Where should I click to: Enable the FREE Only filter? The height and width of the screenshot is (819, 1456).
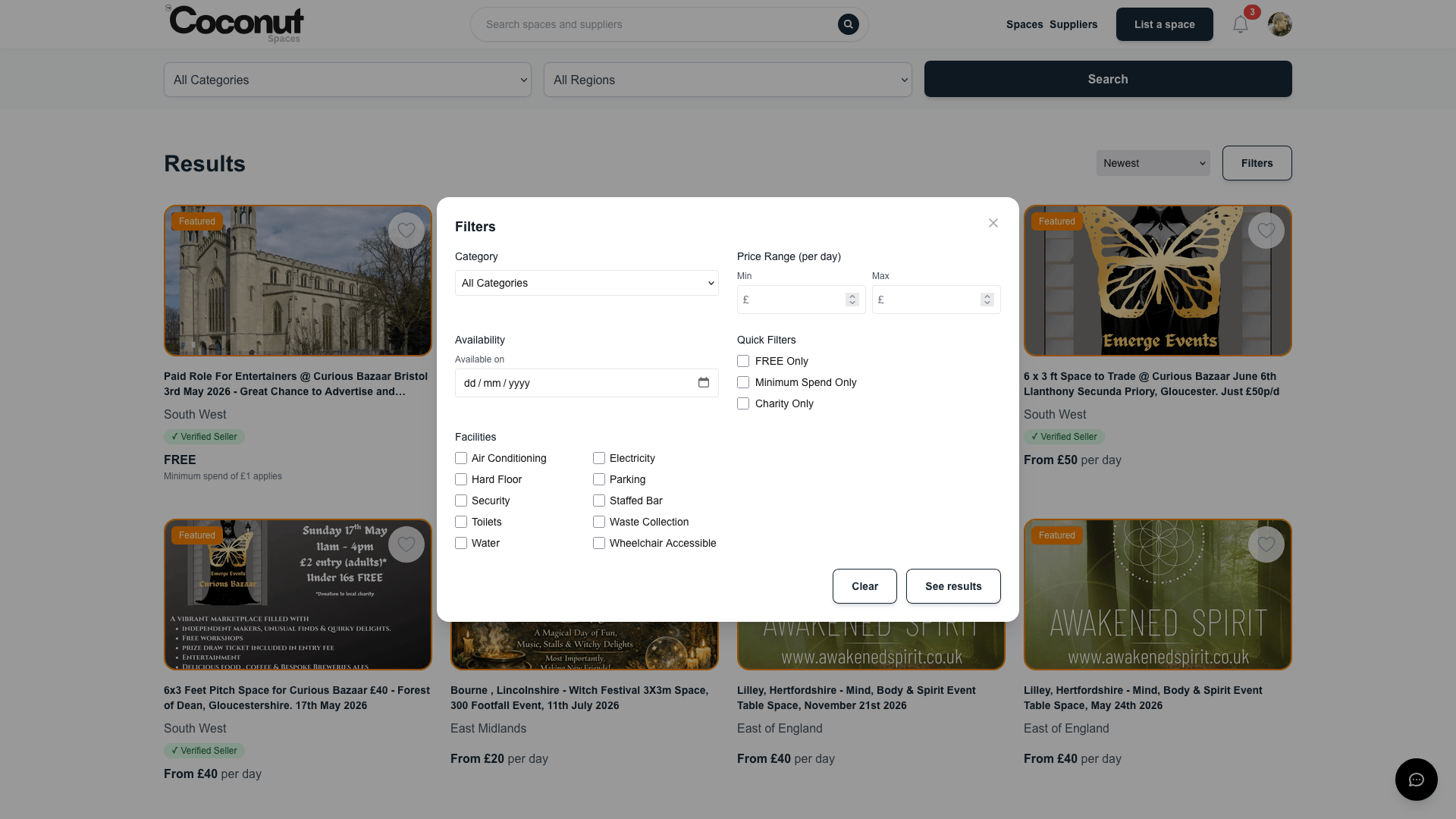pyautogui.click(x=743, y=361)
